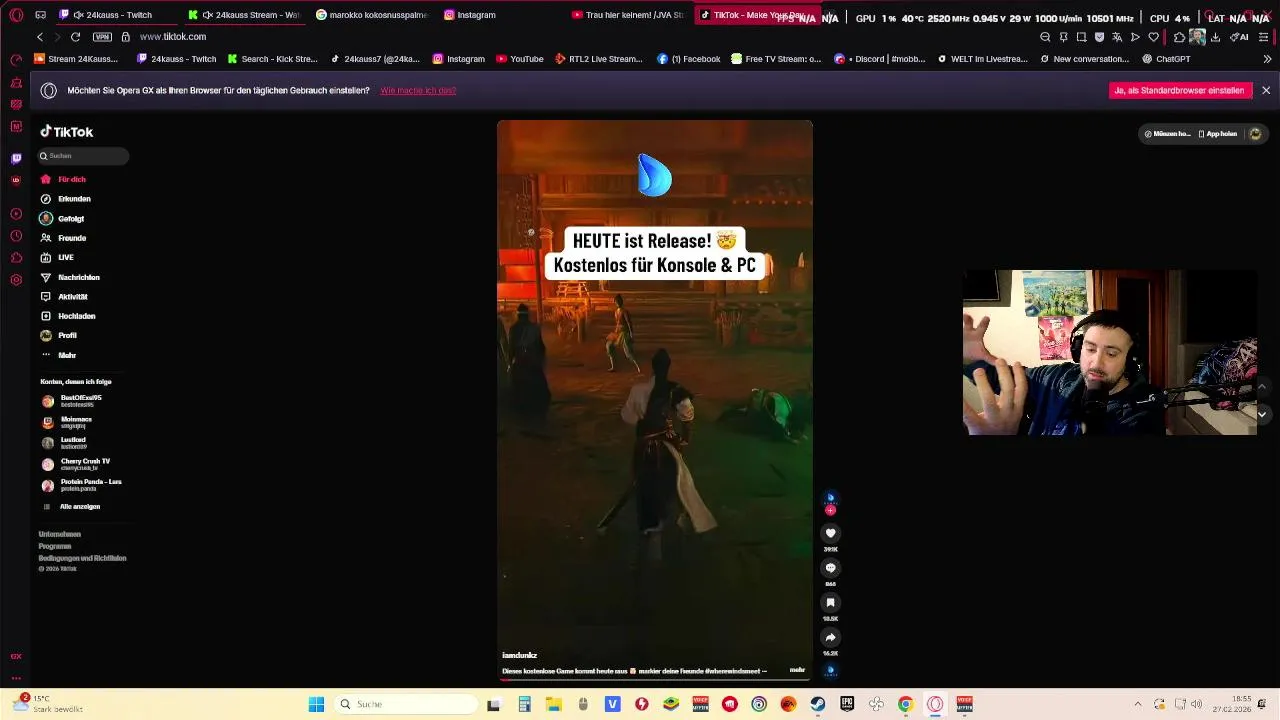Open Mehr options in TikTok sidebar
The height and width of the screenshot is (720, 1280).
(67, 355)
